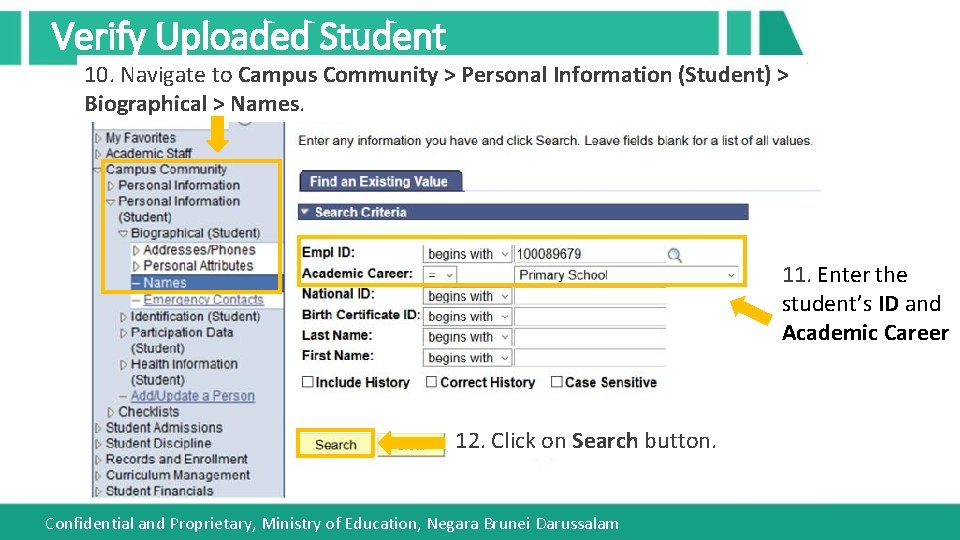The width and height of the screenshot is (960, 540).
Task: Expand the Health Information (Student) folder
Action: click(x=123, y=365)
